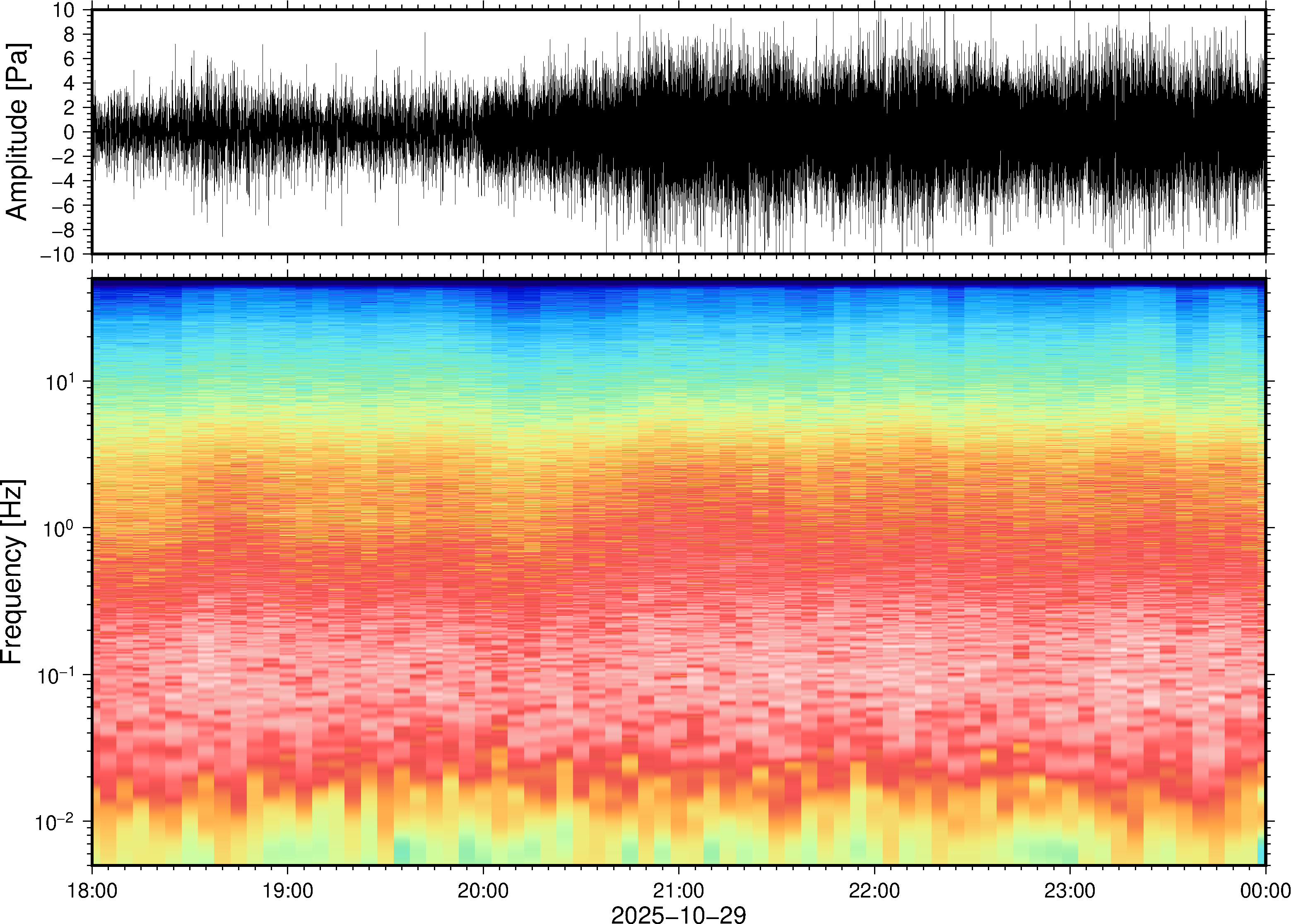Click the 10⁻¹ frequency tick label
Image resolution: width=1291 pixels, height=924 pixels.
pyautogui.click(x=55, y=675)
